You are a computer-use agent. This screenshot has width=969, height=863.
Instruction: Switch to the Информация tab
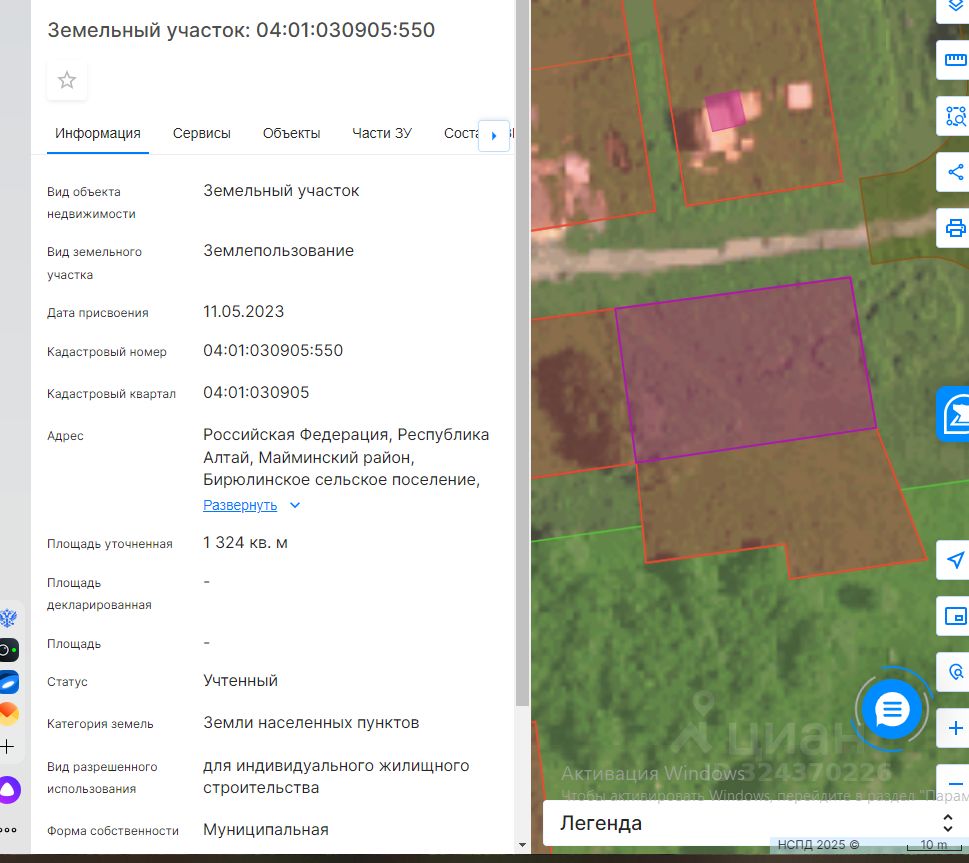(98, 134)
